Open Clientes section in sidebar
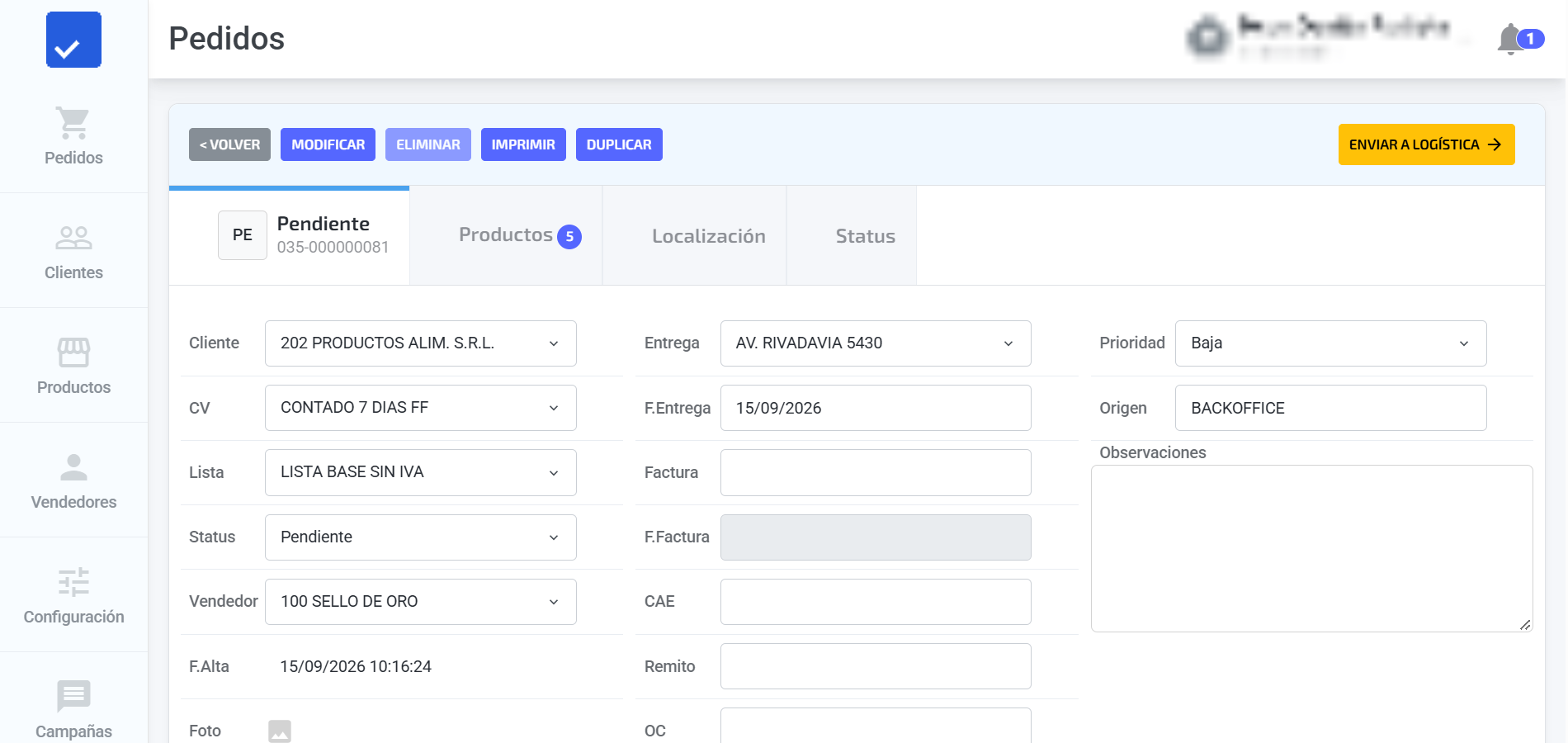The width and height of the screenshot is (1568, 743). 73,251
